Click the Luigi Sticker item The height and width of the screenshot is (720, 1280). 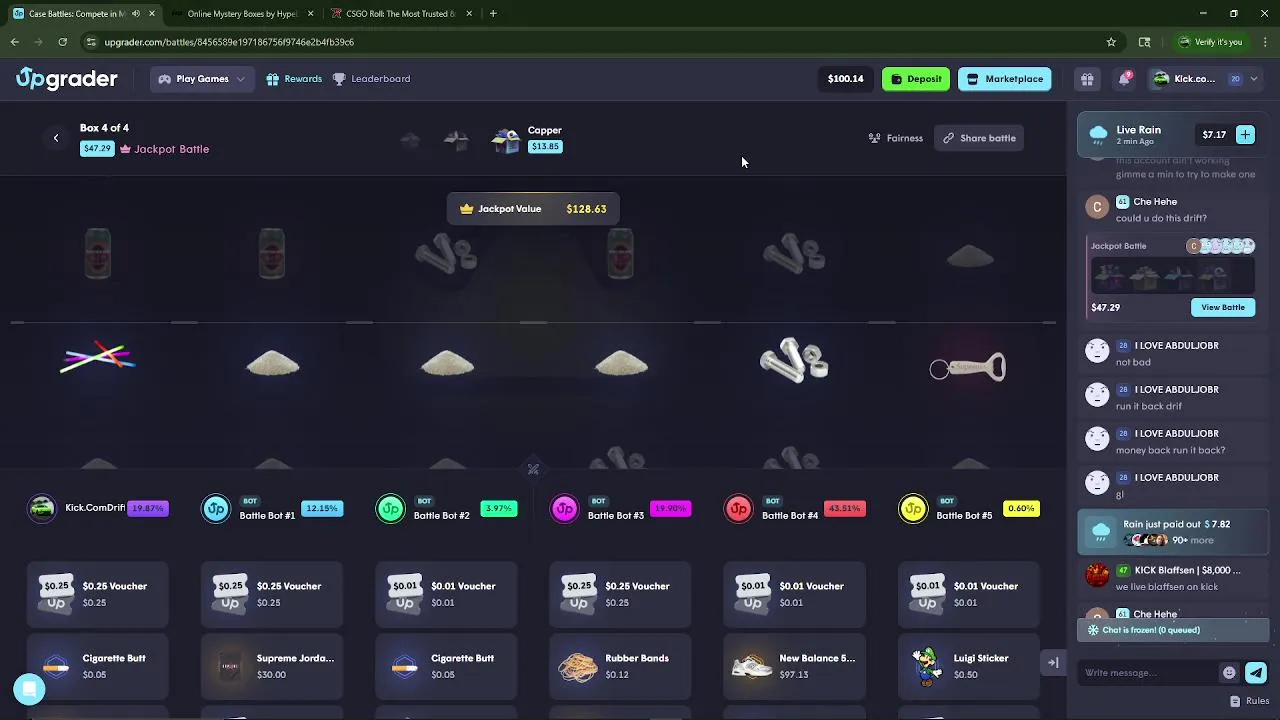(x=967, y=666)
